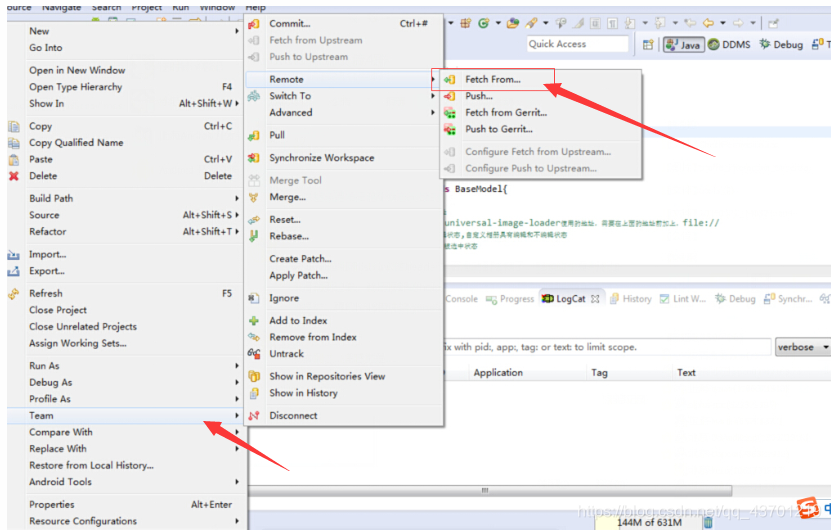The width and height of the screenshot is (831, 530).
Task: Click the heap status 144M of 631M
Action: pos(649,523)
